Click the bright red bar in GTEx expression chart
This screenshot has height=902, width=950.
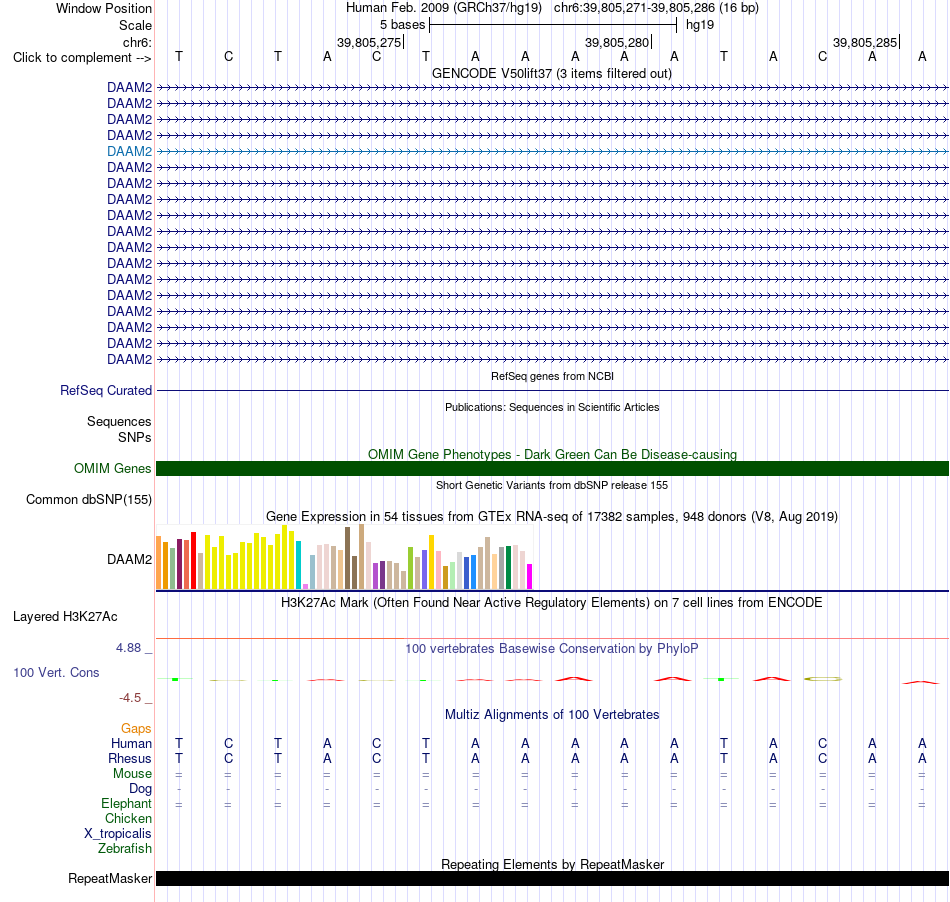point(193,560)
